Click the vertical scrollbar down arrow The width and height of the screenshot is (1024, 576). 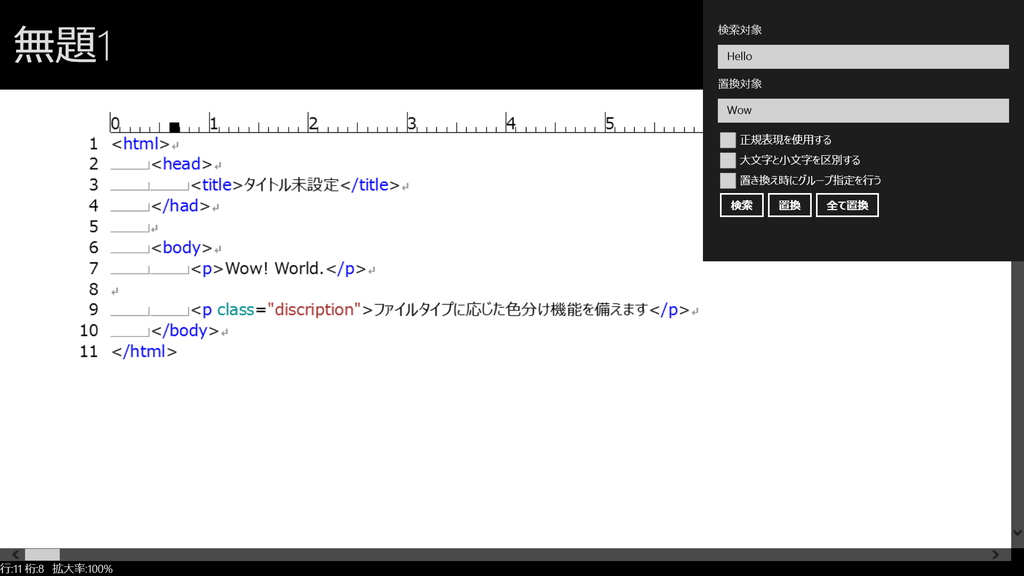click(x=1017, y=533)
